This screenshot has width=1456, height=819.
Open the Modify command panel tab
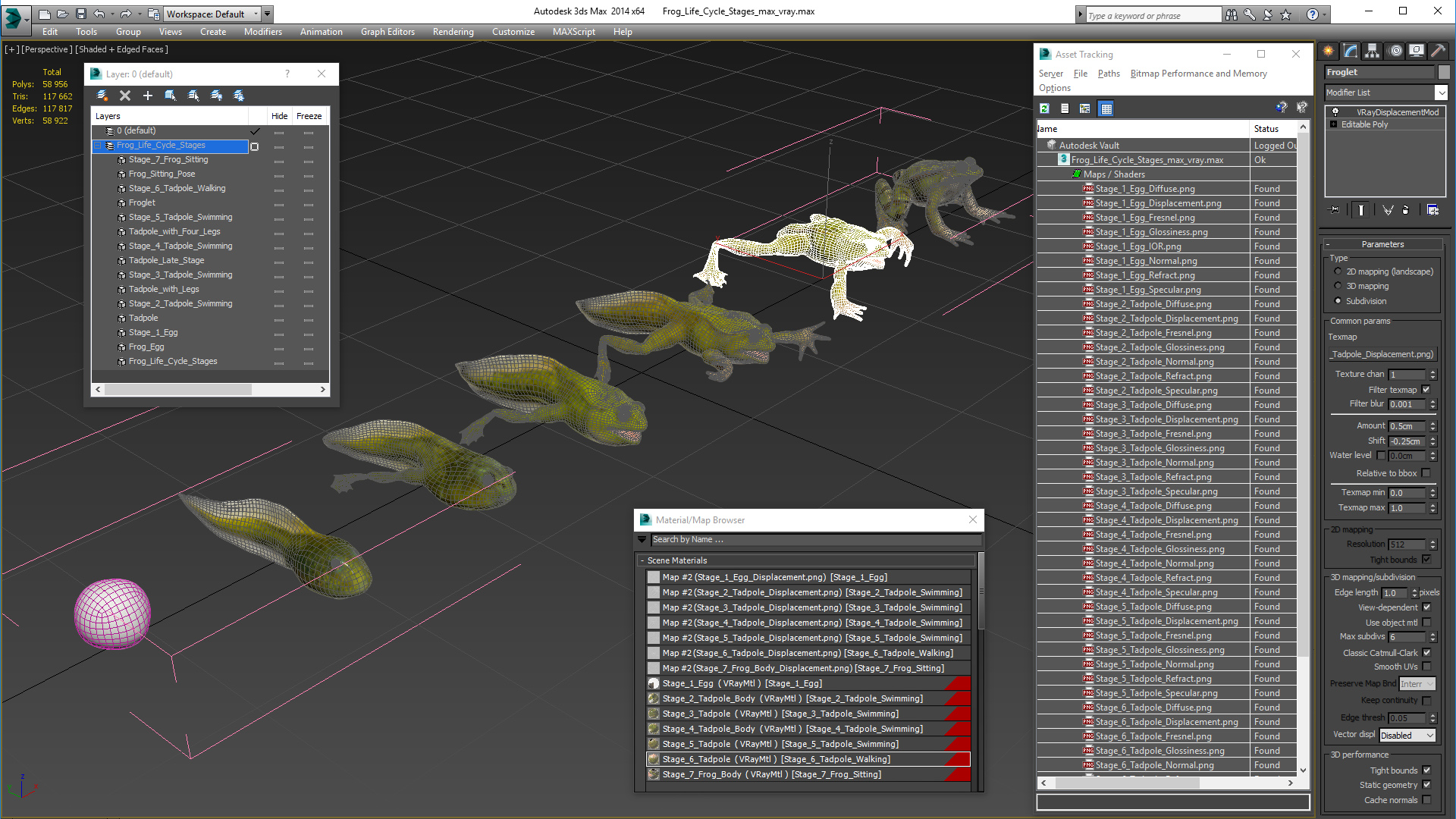[1351, 51]
